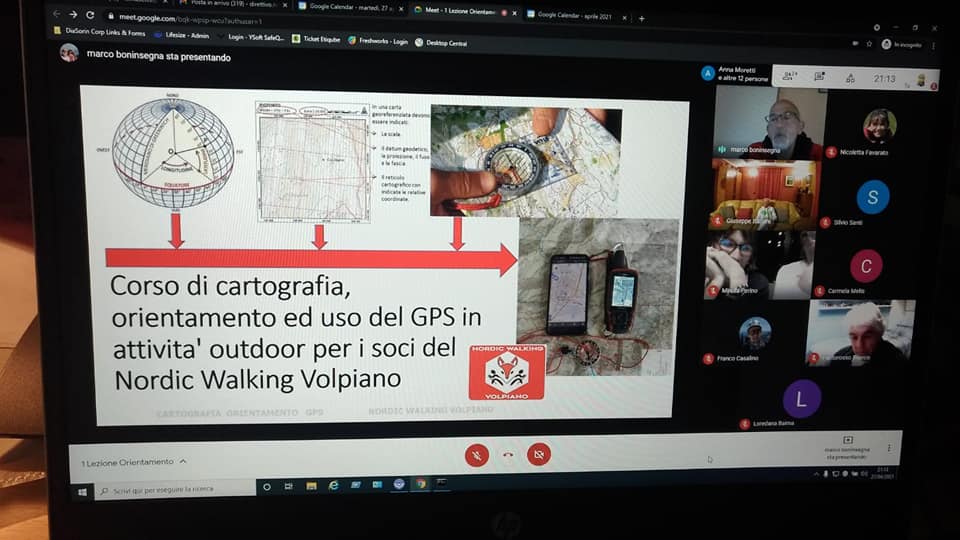Viewport: 960px width, 540px height.
Task: Click the Windows Start button
Action: pos(82,492)
